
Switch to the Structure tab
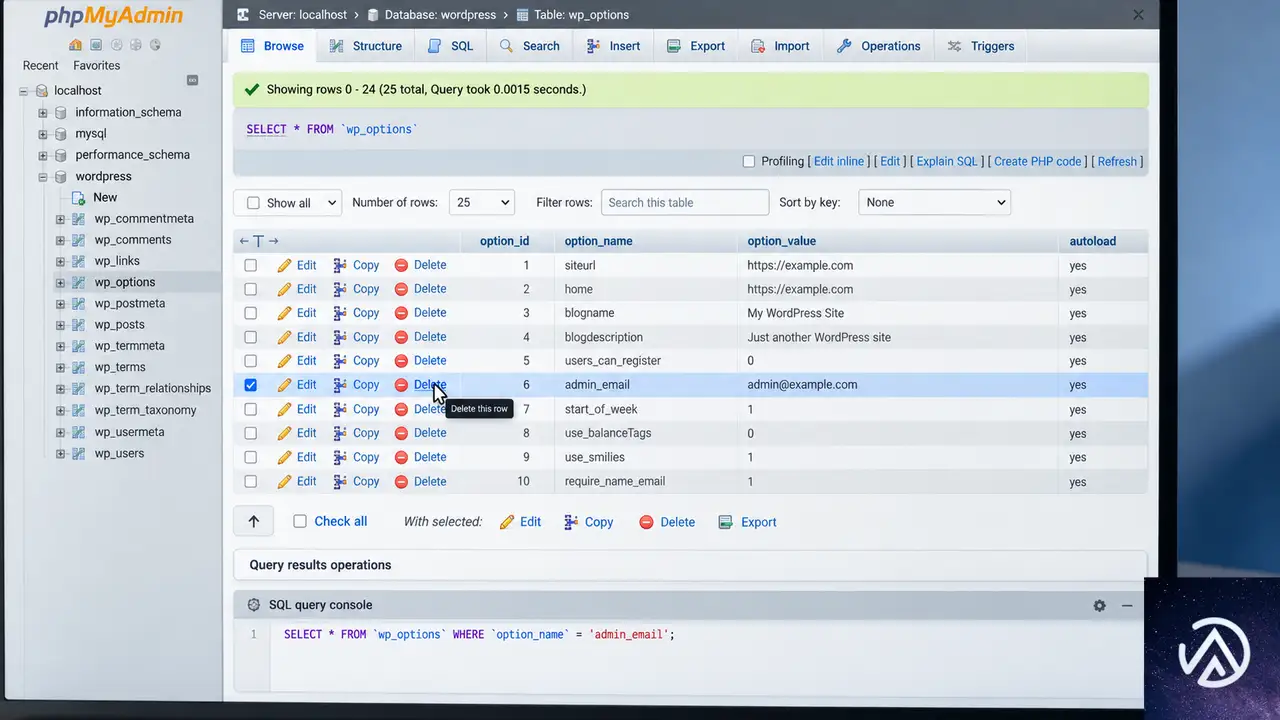click(365, 46)
